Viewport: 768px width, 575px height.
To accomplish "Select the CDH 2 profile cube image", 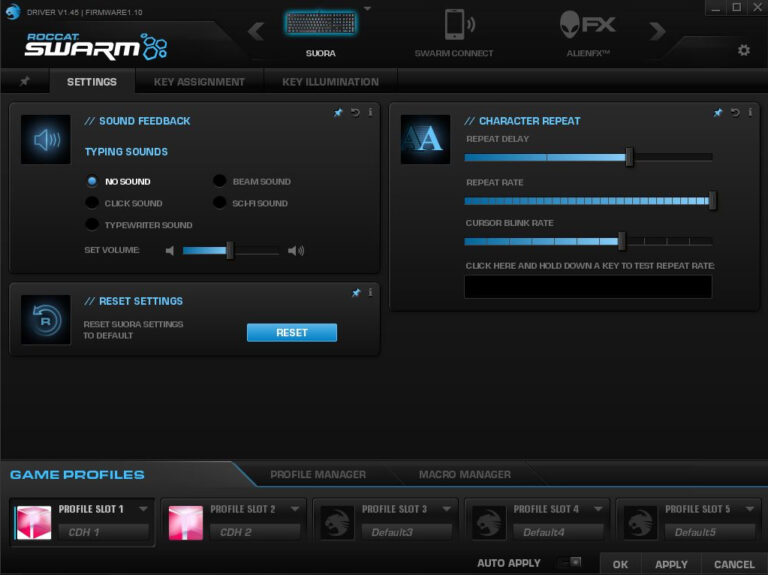I will [x=186, y=523].
